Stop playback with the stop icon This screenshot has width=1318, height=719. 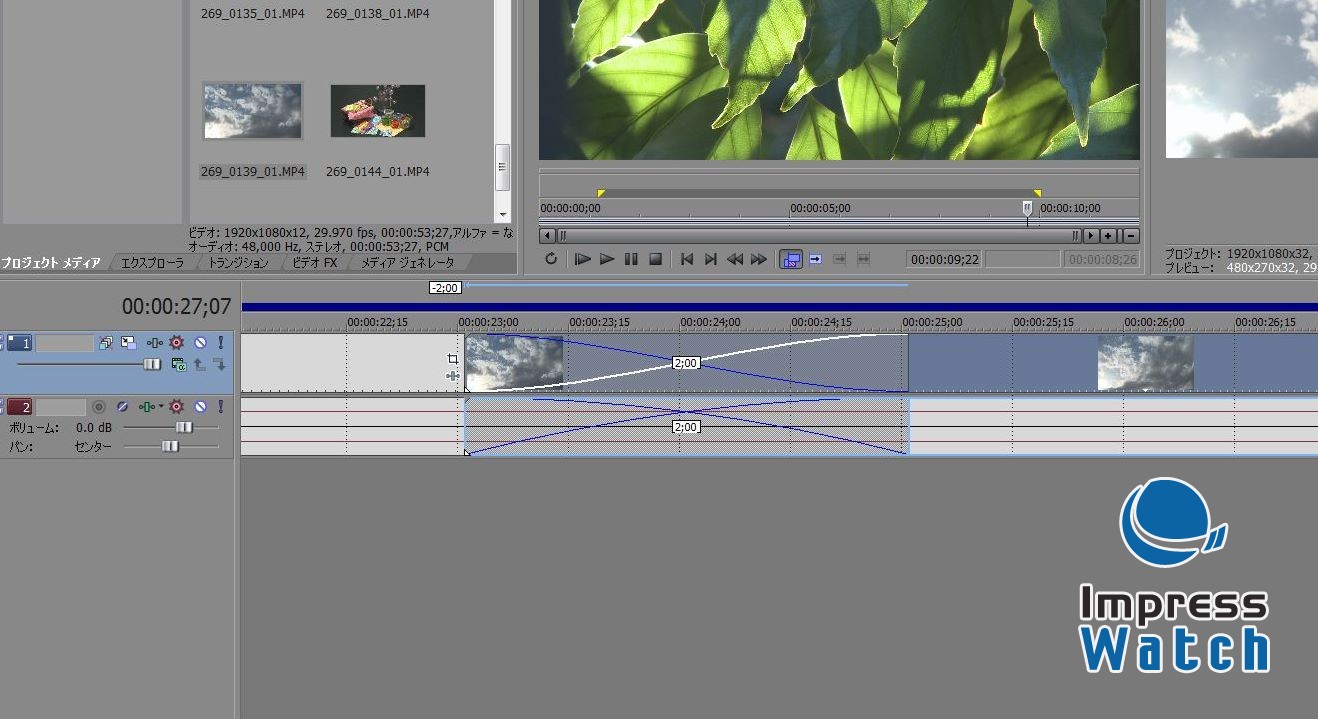[x=656, y=259]
